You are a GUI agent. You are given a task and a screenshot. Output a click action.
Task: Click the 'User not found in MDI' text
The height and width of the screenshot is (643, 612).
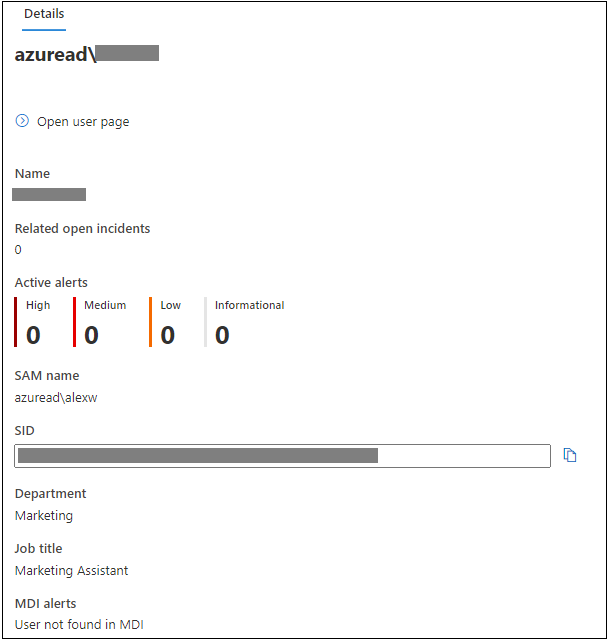(x=80, y=626)
